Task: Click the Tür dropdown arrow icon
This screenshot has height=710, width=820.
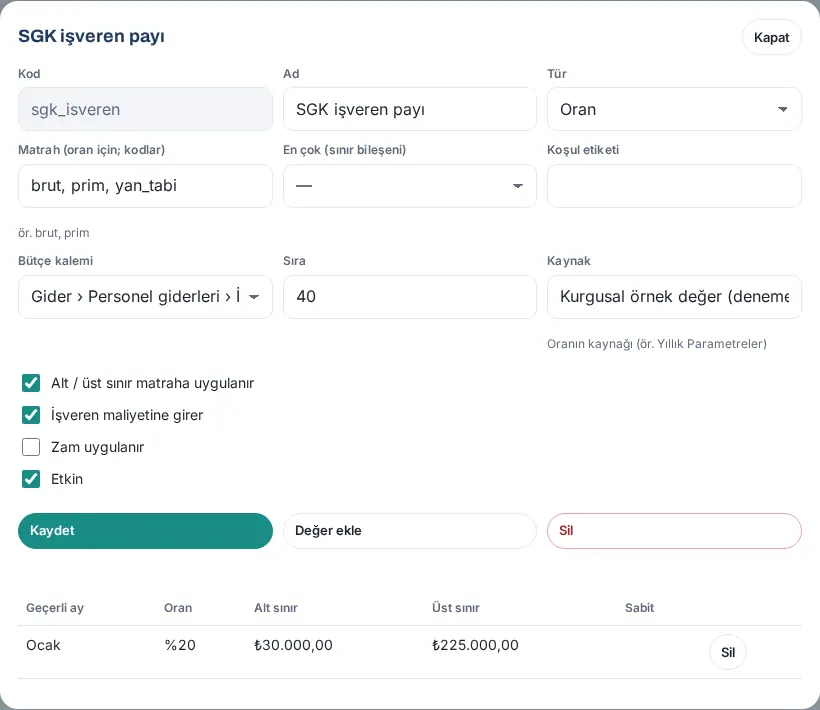Action: point(782,109)
